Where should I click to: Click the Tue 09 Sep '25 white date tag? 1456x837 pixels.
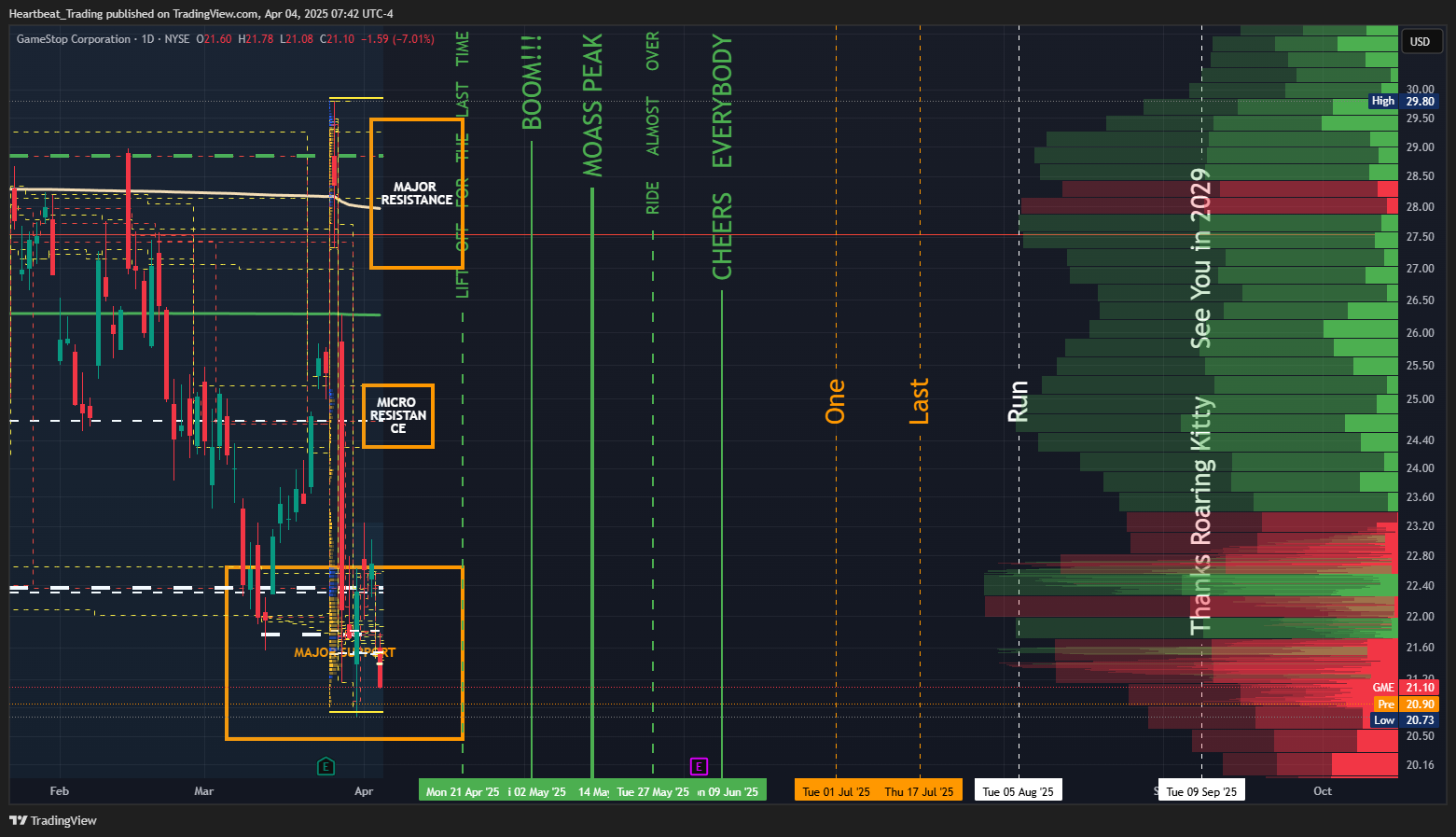coord(1201,791)
